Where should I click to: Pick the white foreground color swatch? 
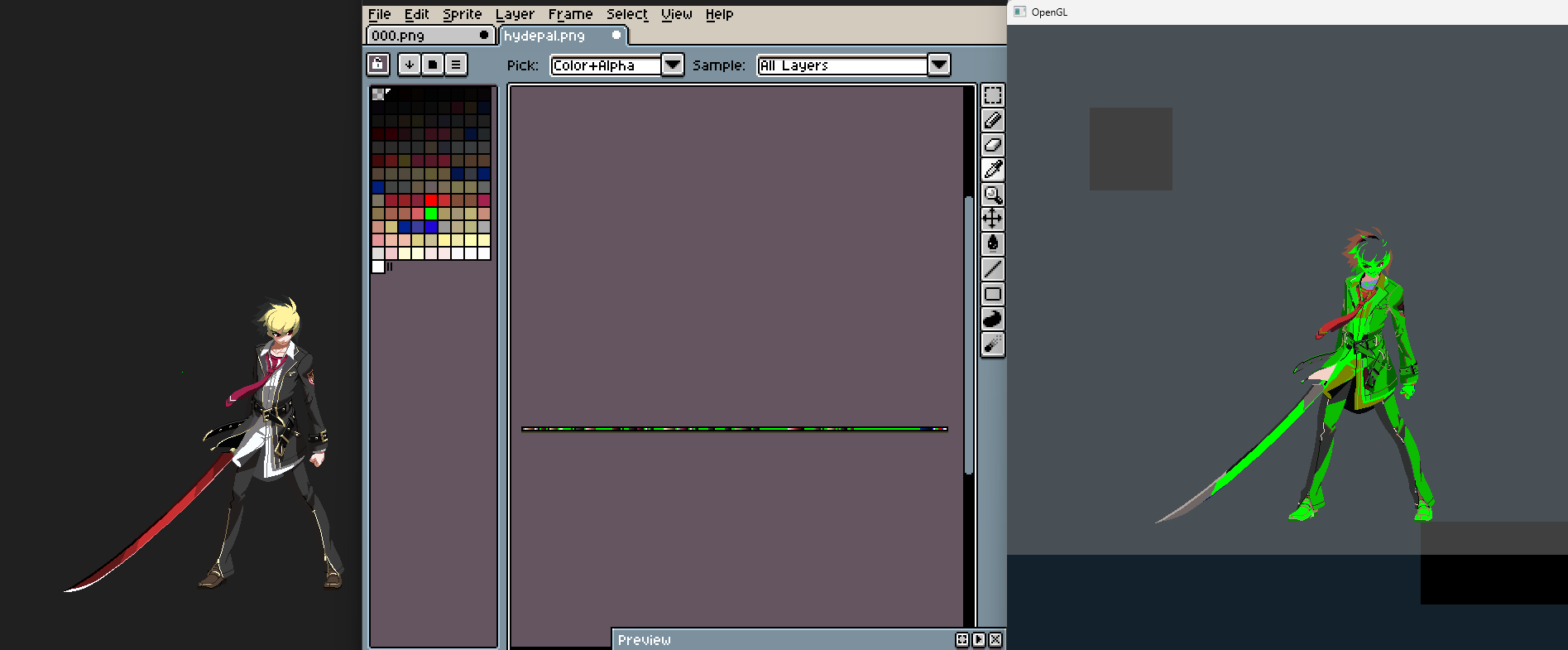tap(378, 267)
